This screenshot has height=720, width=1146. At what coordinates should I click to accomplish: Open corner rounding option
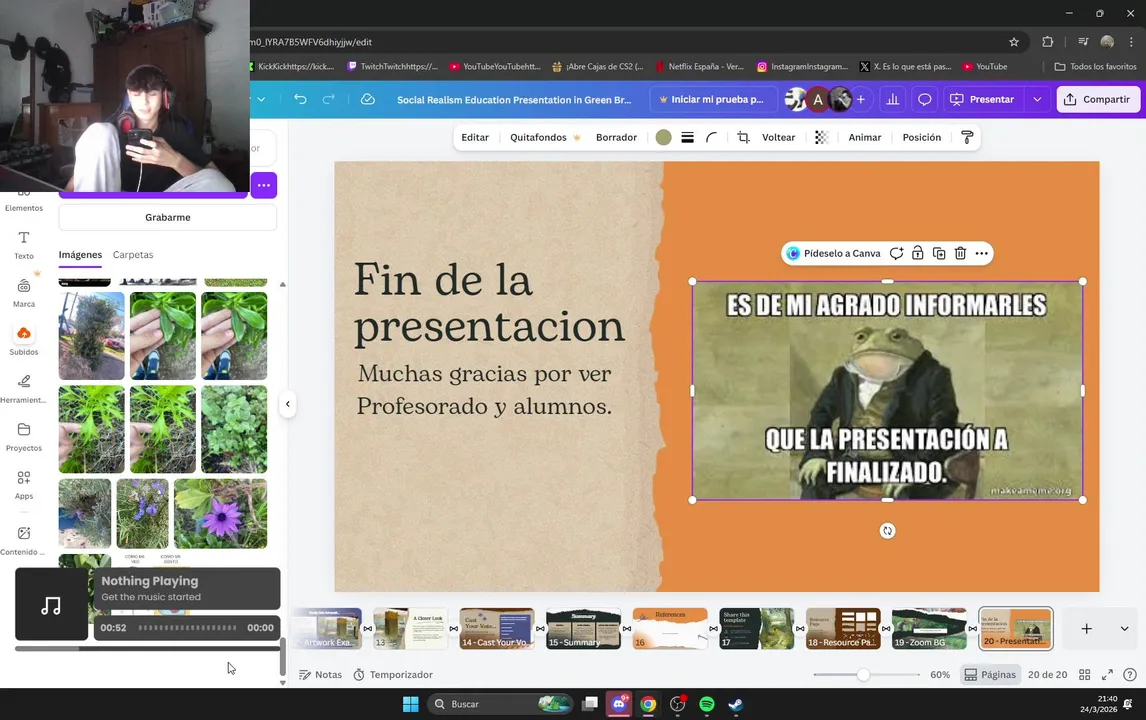(712, 137)
